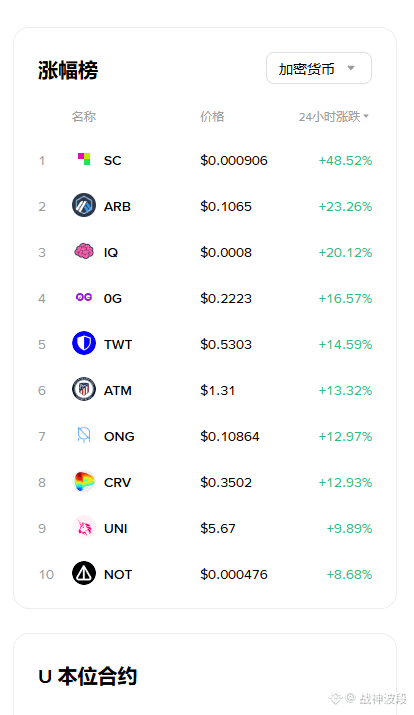Click the CRV rainbow Curve icon

tap(84, 482)
